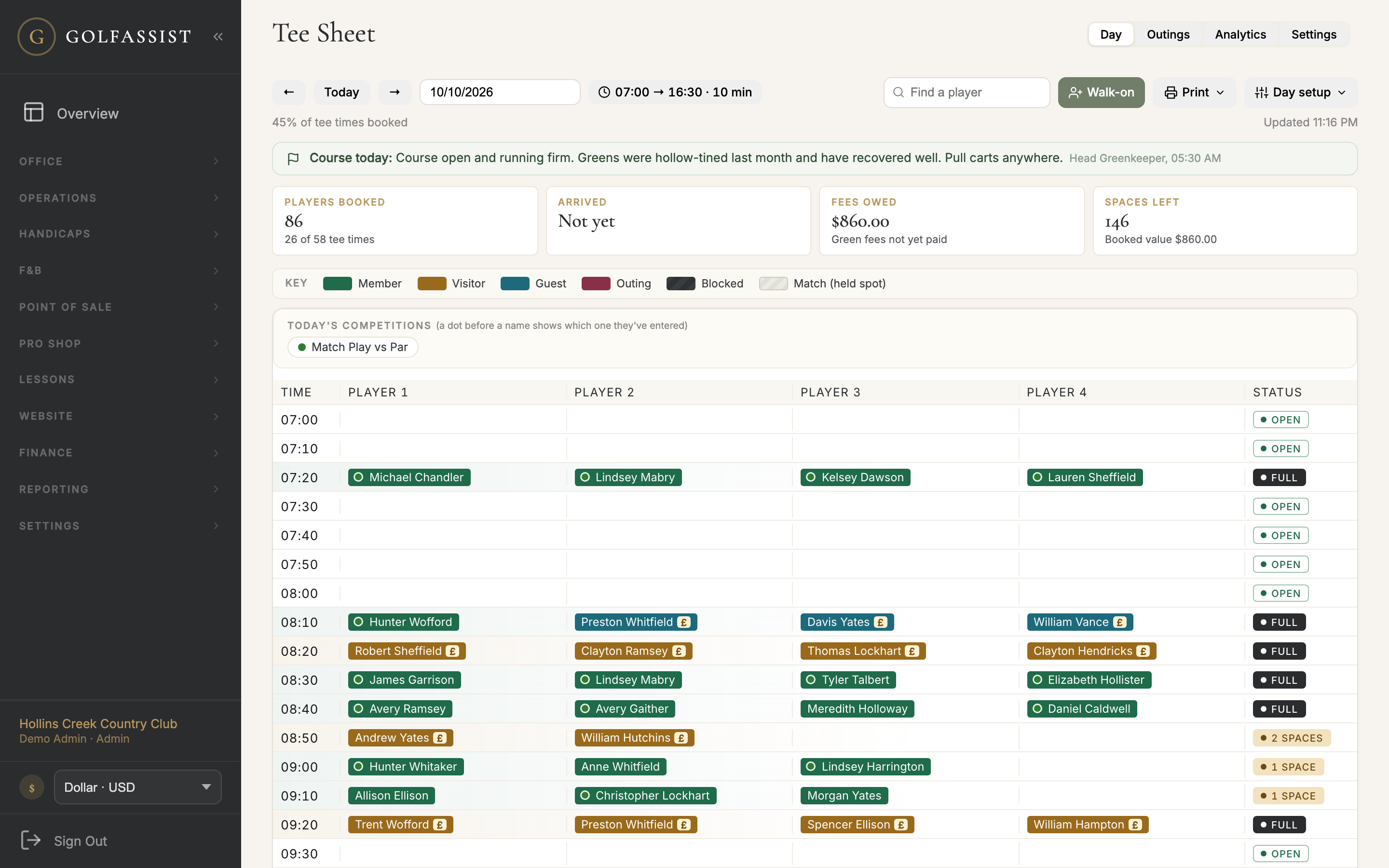This screenshot has width=1389, height=868.
Task: Click the Member green color swatch
Action: tap(338, 284)
